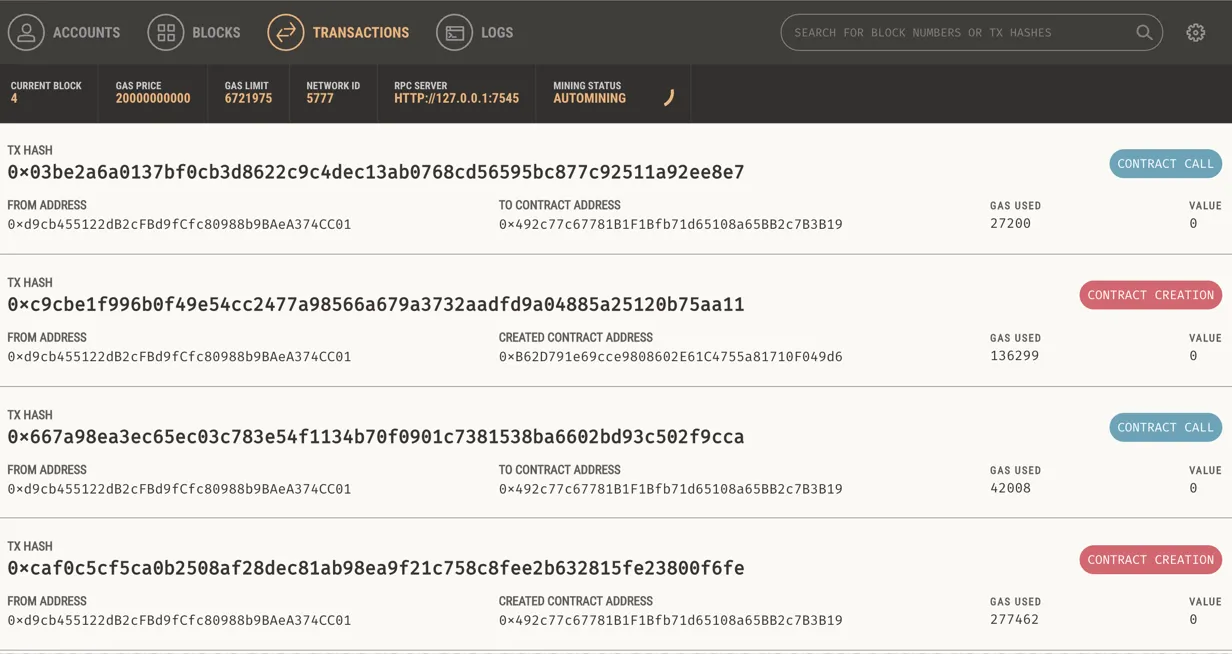The height and width of the screenshot is (654, 1232).
Task: Click the Accounts person icon
Action: click(26, 32)
